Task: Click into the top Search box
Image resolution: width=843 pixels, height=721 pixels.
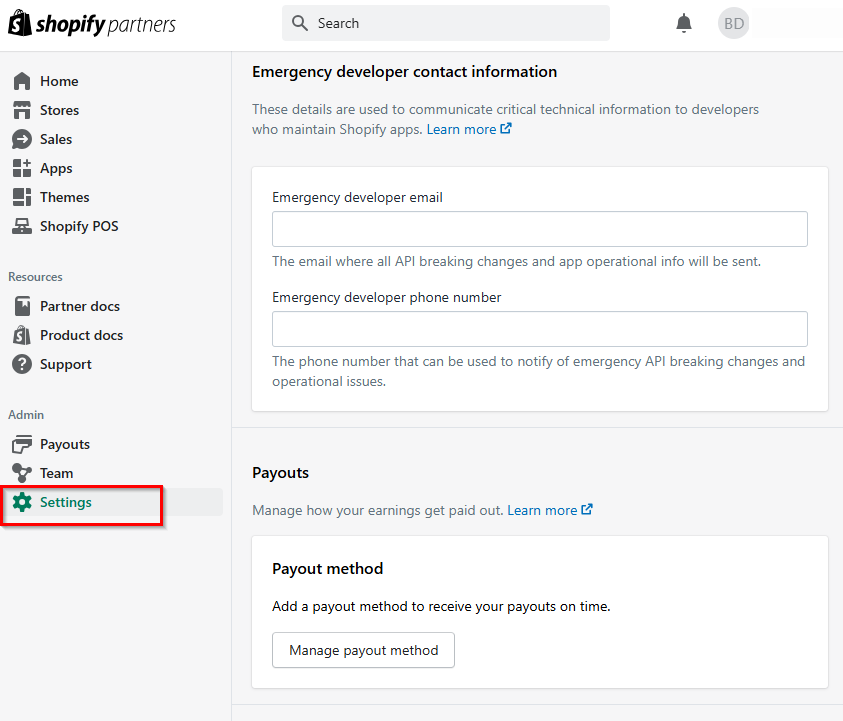Action: pyautogui.click(x=445, y=23)
